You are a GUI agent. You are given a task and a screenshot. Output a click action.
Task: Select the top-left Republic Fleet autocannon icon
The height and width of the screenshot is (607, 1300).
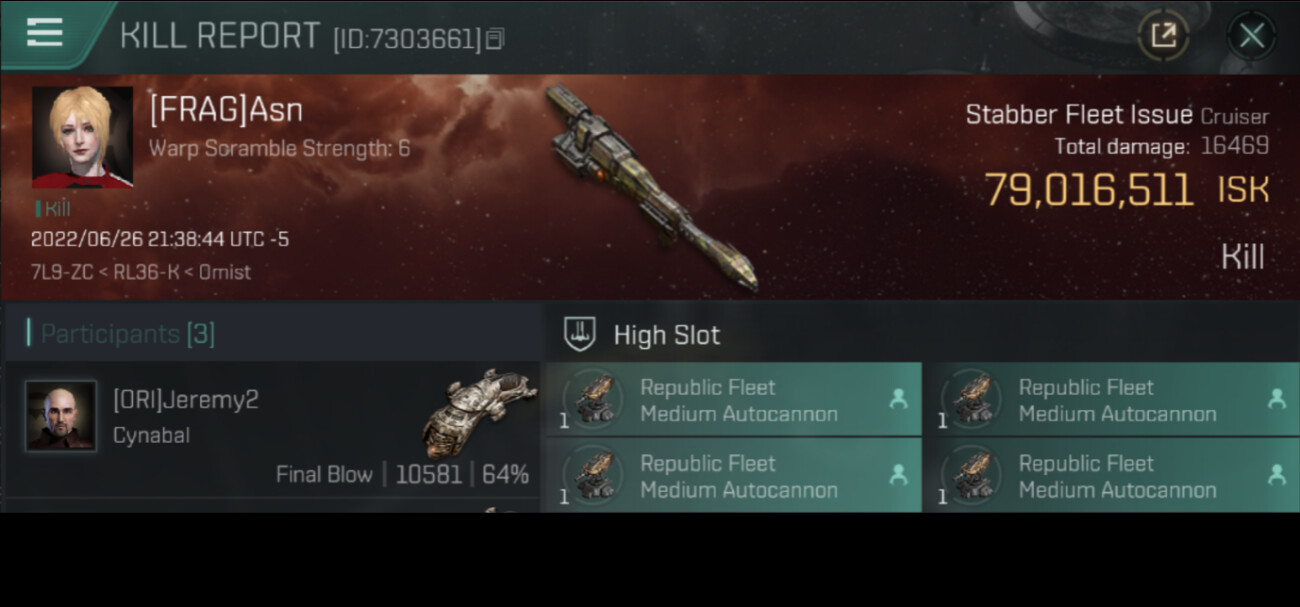click(594, 400)
